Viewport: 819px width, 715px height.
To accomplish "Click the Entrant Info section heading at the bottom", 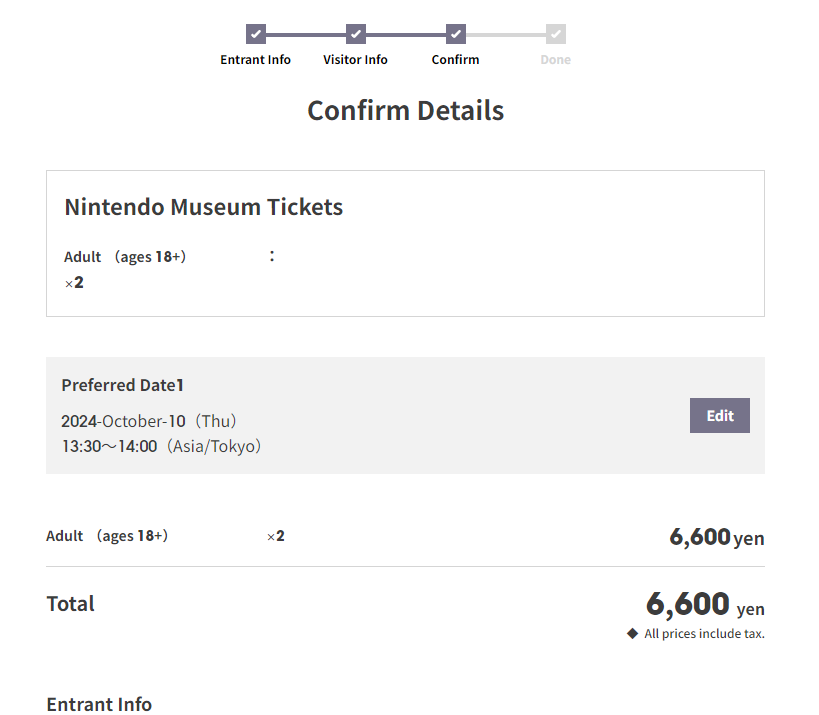I will click(x=100, y=704).
